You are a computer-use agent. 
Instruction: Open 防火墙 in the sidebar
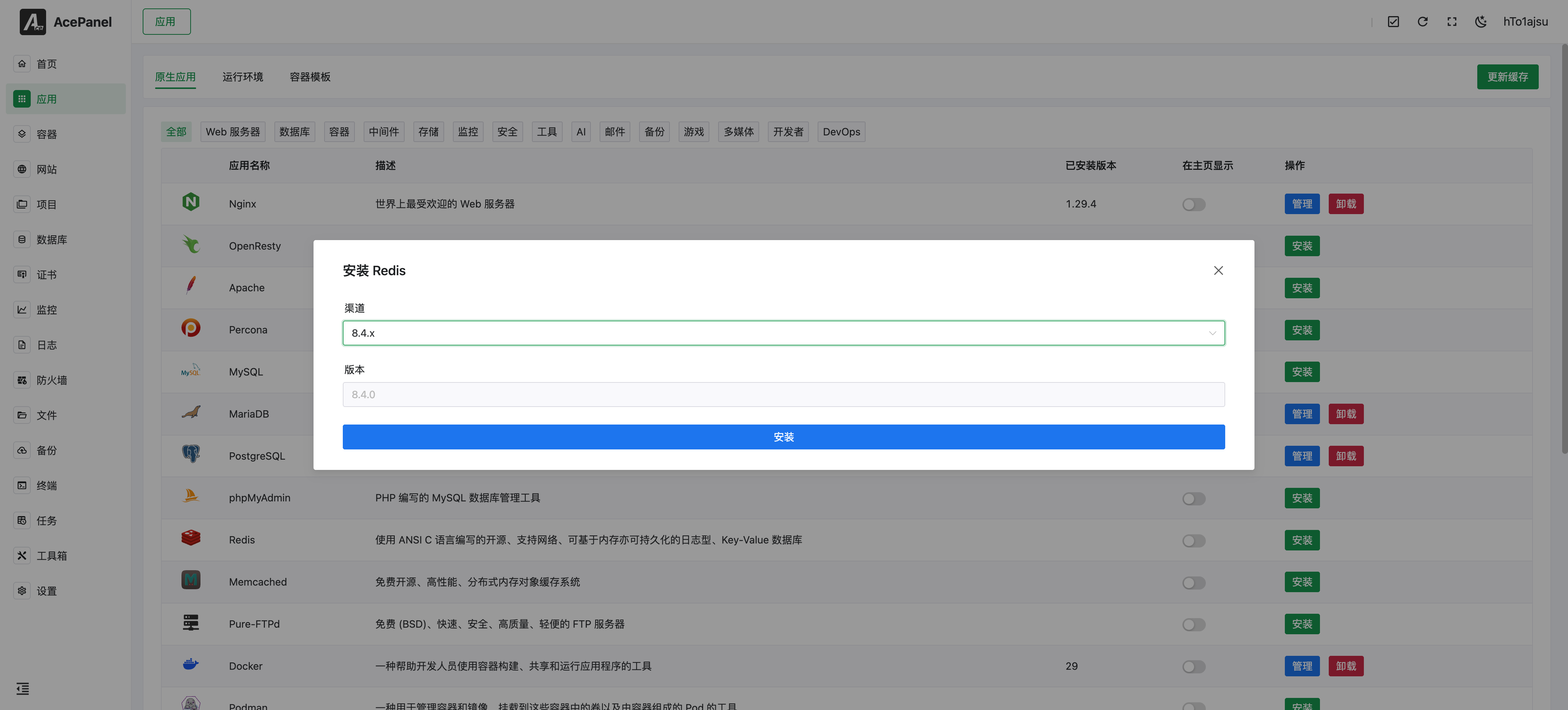tap(51, 380)
